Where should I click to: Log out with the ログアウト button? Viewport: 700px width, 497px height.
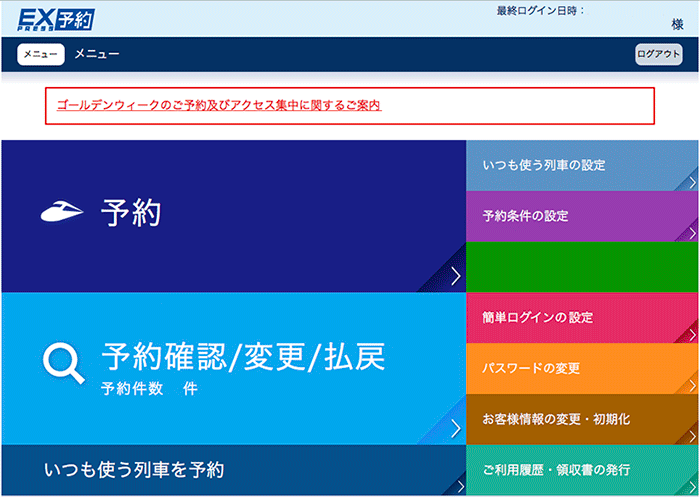tap(658, 54)
